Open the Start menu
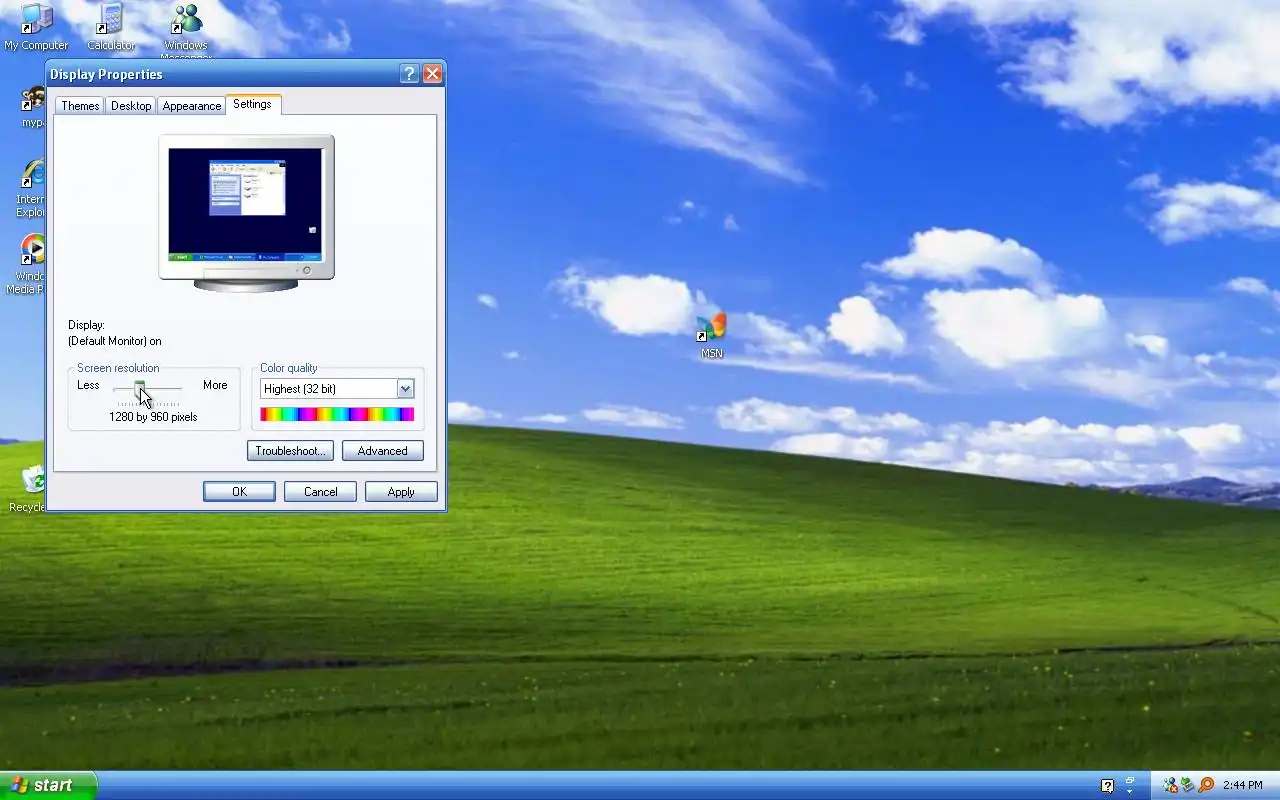 point(48,785)
